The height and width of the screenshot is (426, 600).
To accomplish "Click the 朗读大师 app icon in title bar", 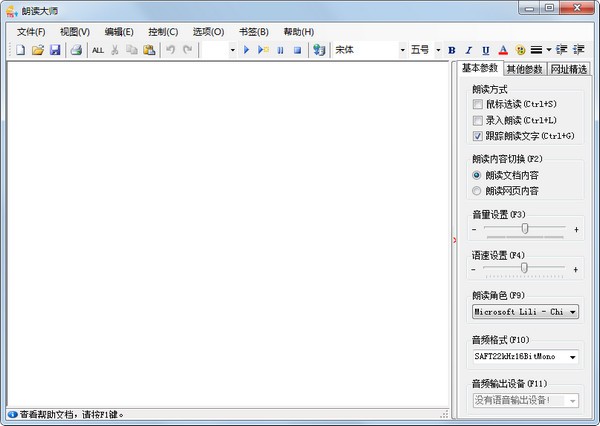I will pos(12,11).
